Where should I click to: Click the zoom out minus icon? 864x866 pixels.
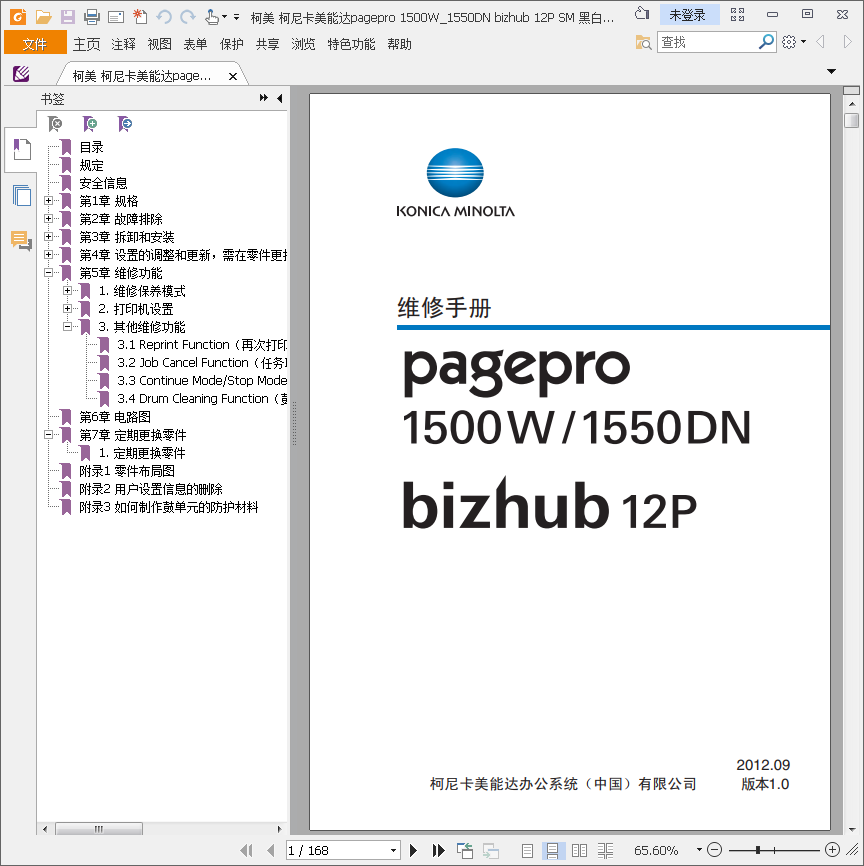tap(715, 849)
